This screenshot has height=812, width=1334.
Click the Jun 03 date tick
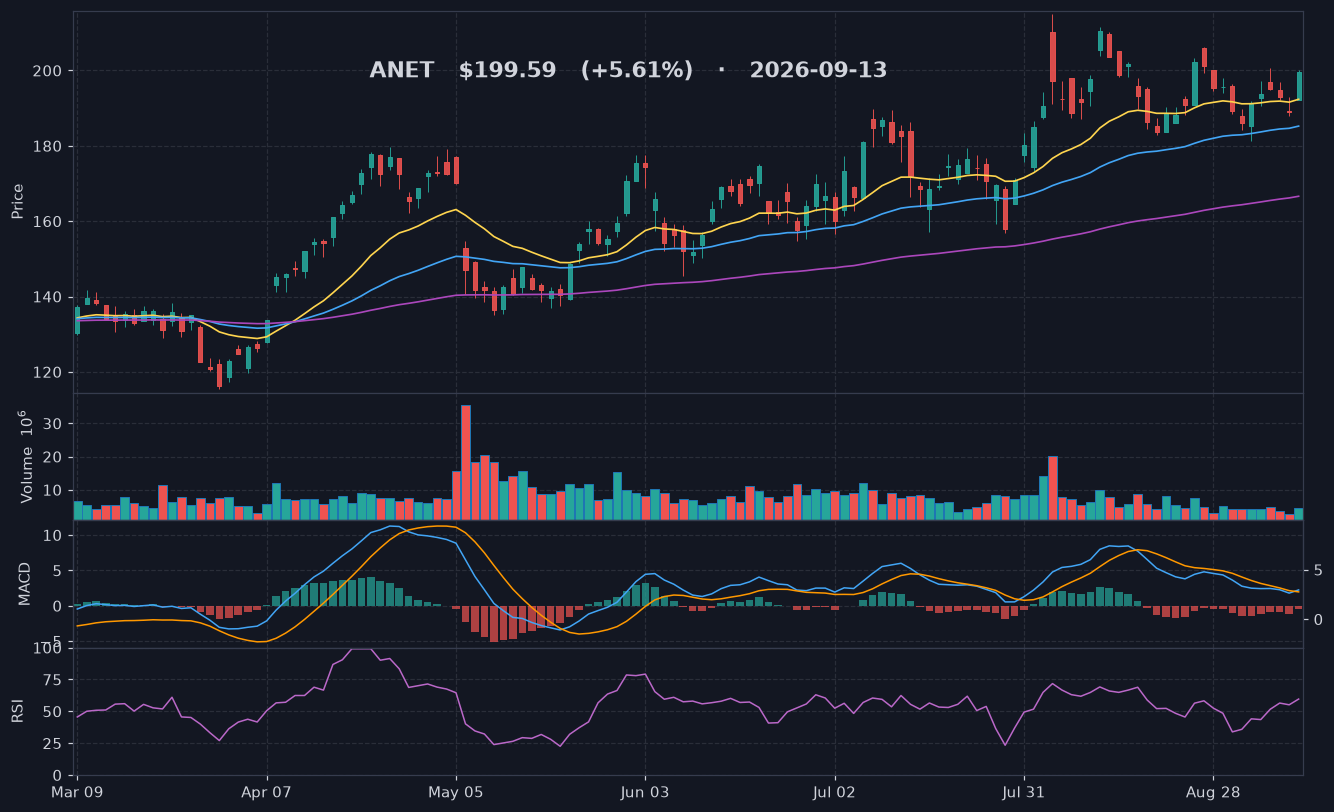pyautogui.click(x=645, y=792)
